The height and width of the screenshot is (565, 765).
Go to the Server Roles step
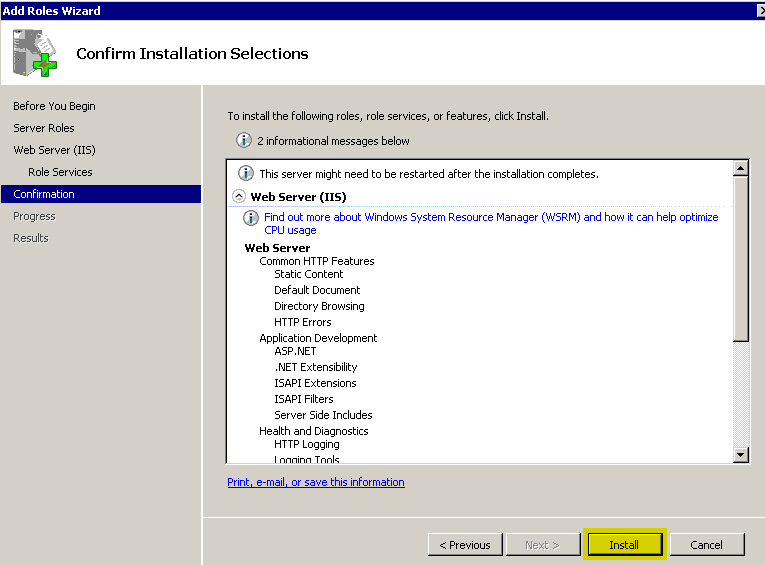pos(44,128)
